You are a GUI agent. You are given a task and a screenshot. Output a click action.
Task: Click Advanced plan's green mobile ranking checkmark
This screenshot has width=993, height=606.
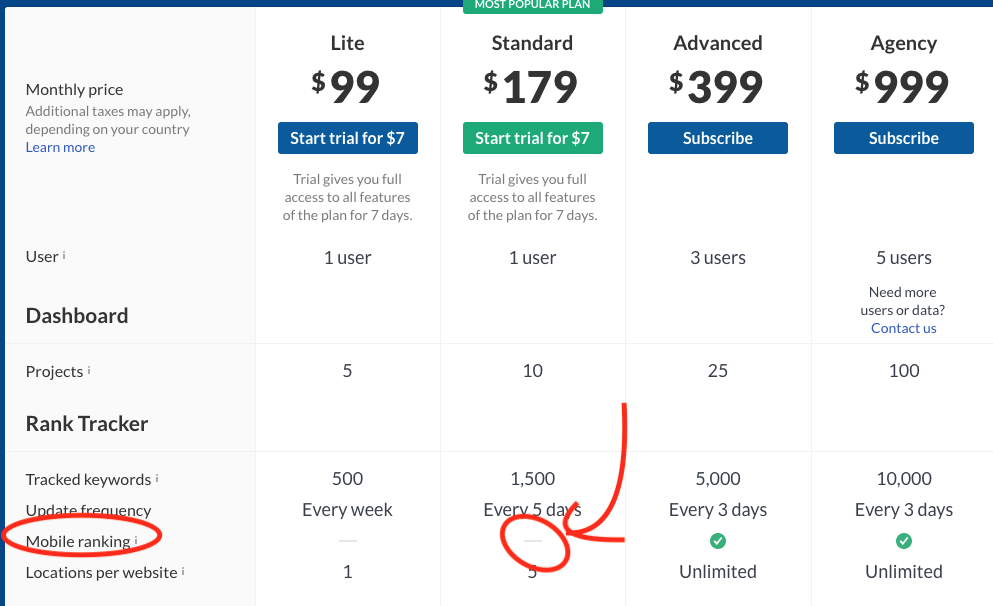pos(718,541)
